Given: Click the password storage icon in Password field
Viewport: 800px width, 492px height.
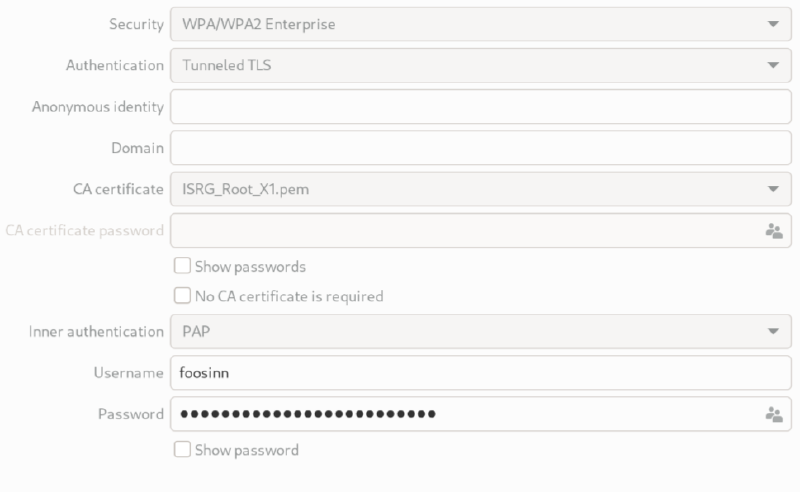Looking at the screenshot, I should click(773, 414).
